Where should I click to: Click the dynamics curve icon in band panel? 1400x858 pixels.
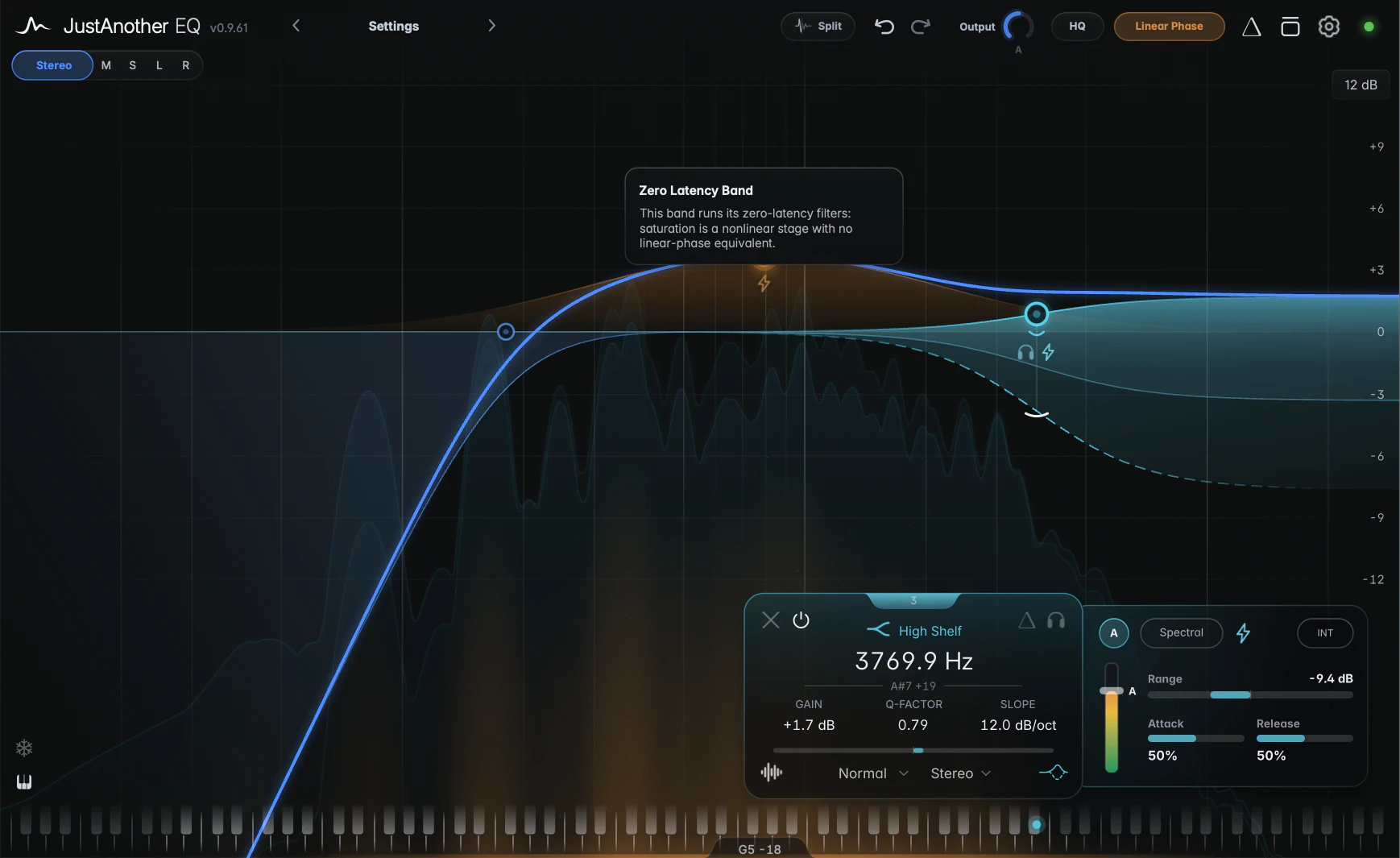1054,773
